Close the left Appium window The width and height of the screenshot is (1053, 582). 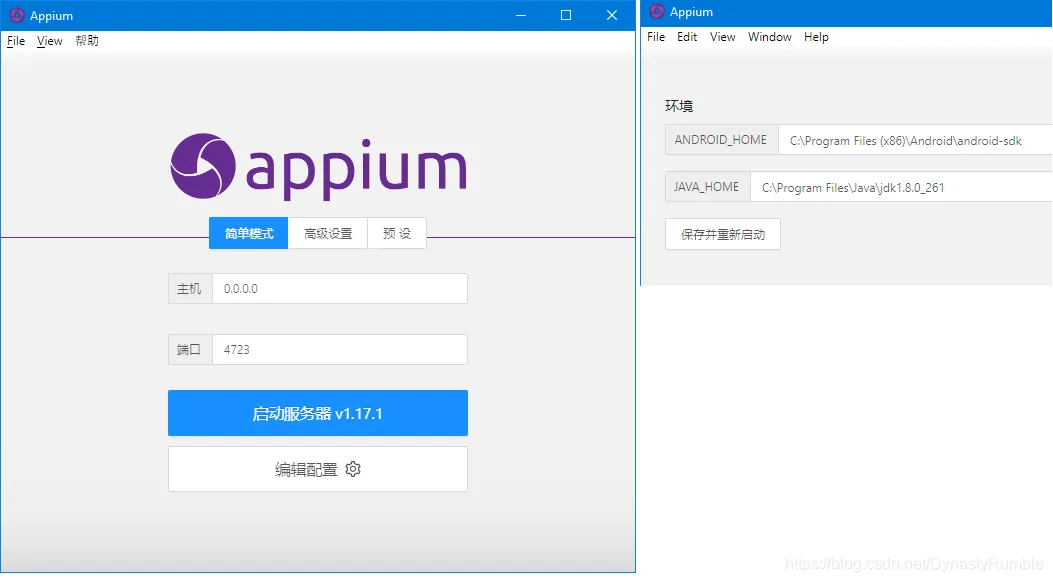pyautogui.click(x=612, y=15)
